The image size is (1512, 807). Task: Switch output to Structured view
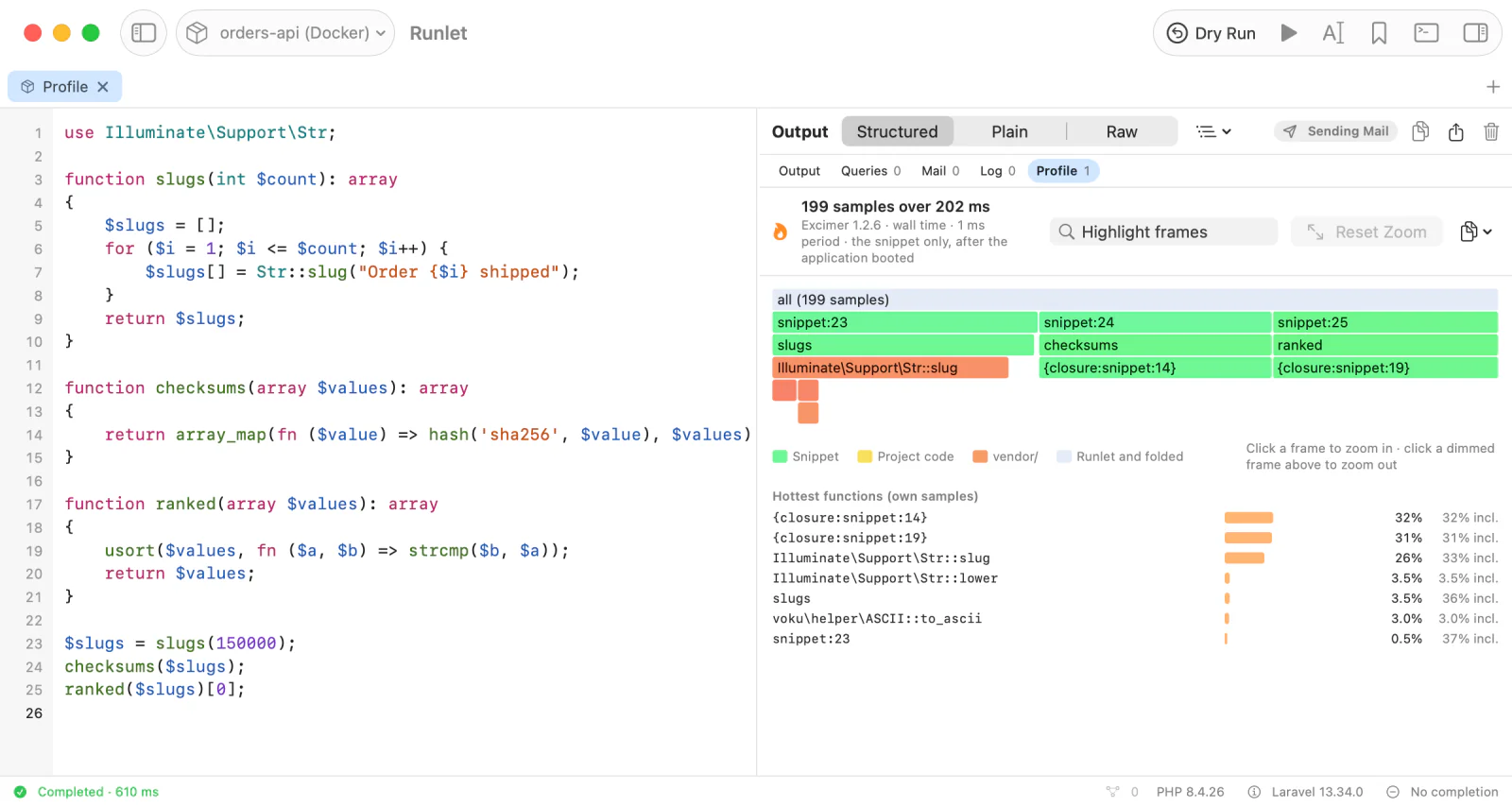point(897,131)
